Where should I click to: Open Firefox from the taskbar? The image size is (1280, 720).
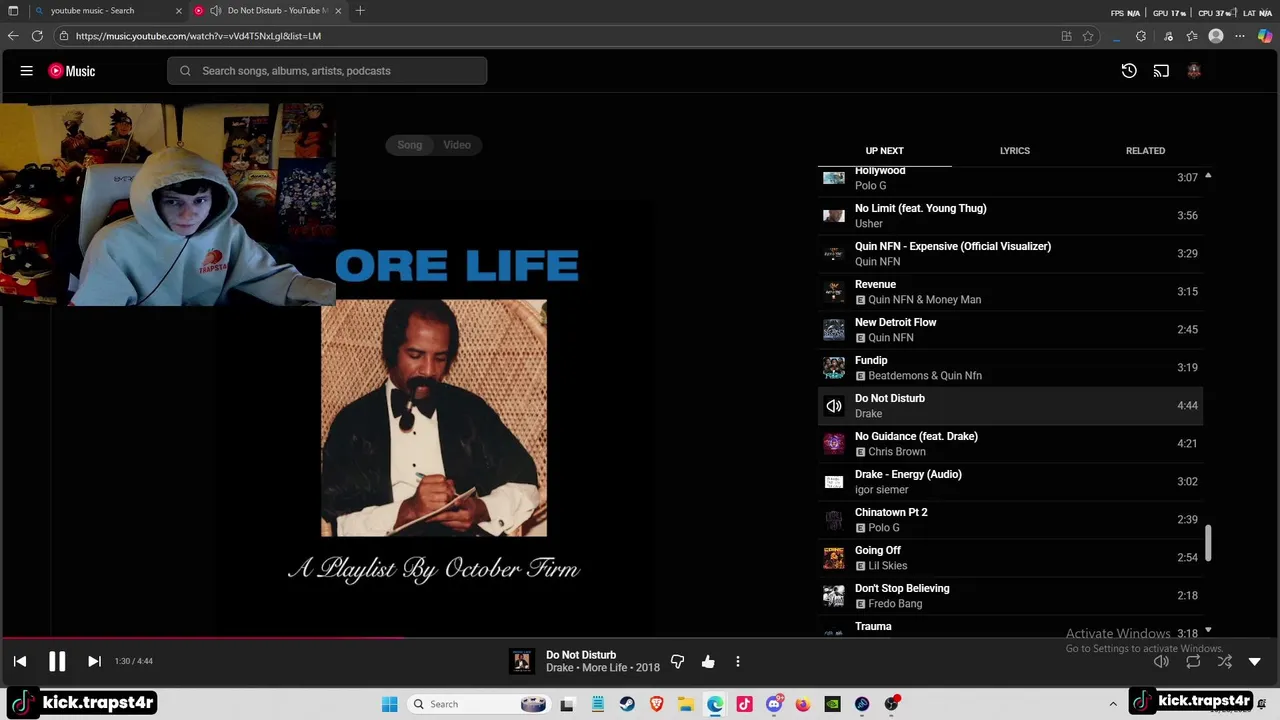click(803, 704)
